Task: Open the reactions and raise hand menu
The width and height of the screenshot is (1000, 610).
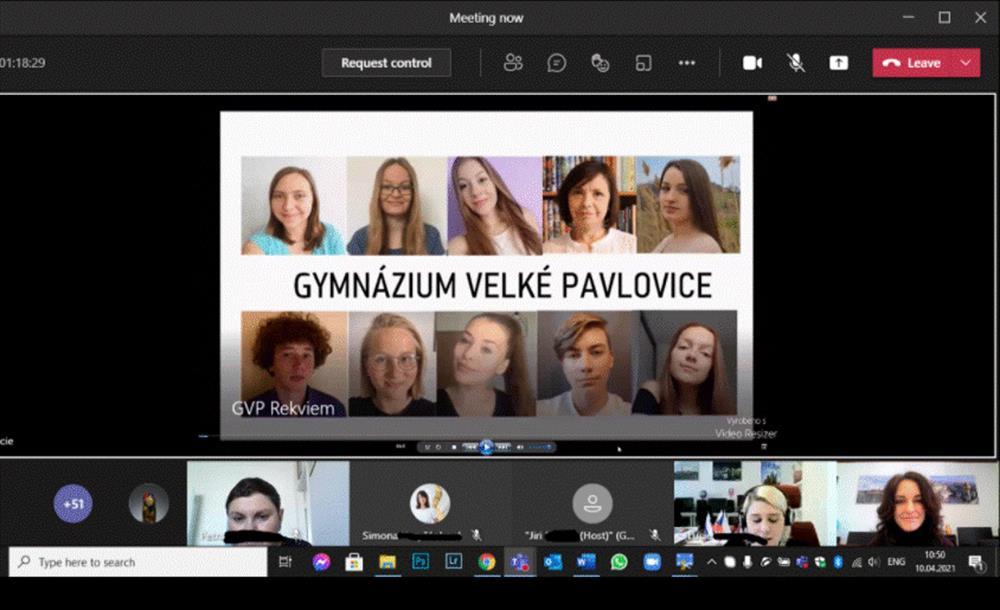Action: [600, 63]
